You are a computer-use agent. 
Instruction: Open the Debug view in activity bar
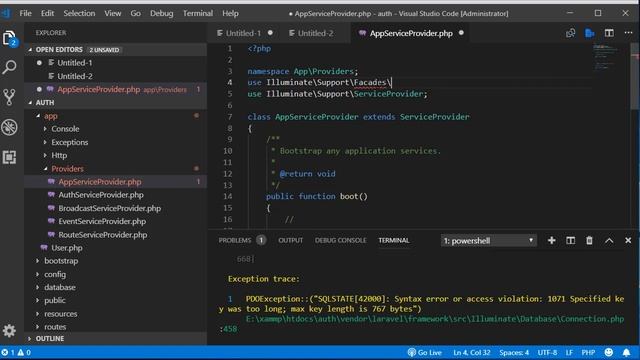click(9, 127)
